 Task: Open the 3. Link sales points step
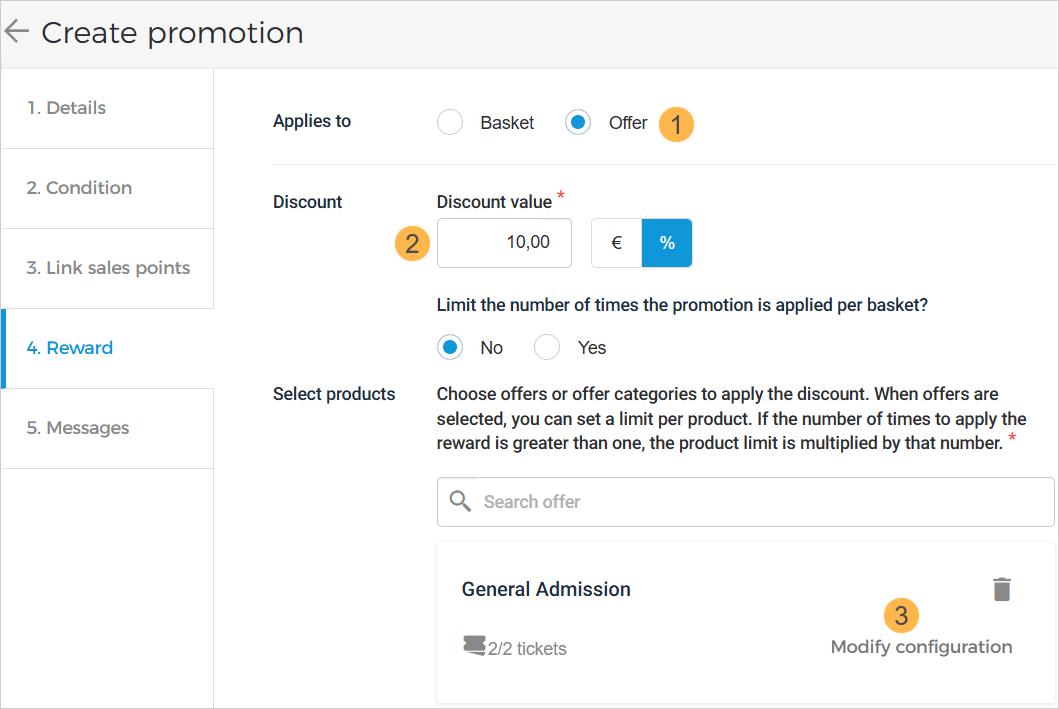(x=108, y=268)
